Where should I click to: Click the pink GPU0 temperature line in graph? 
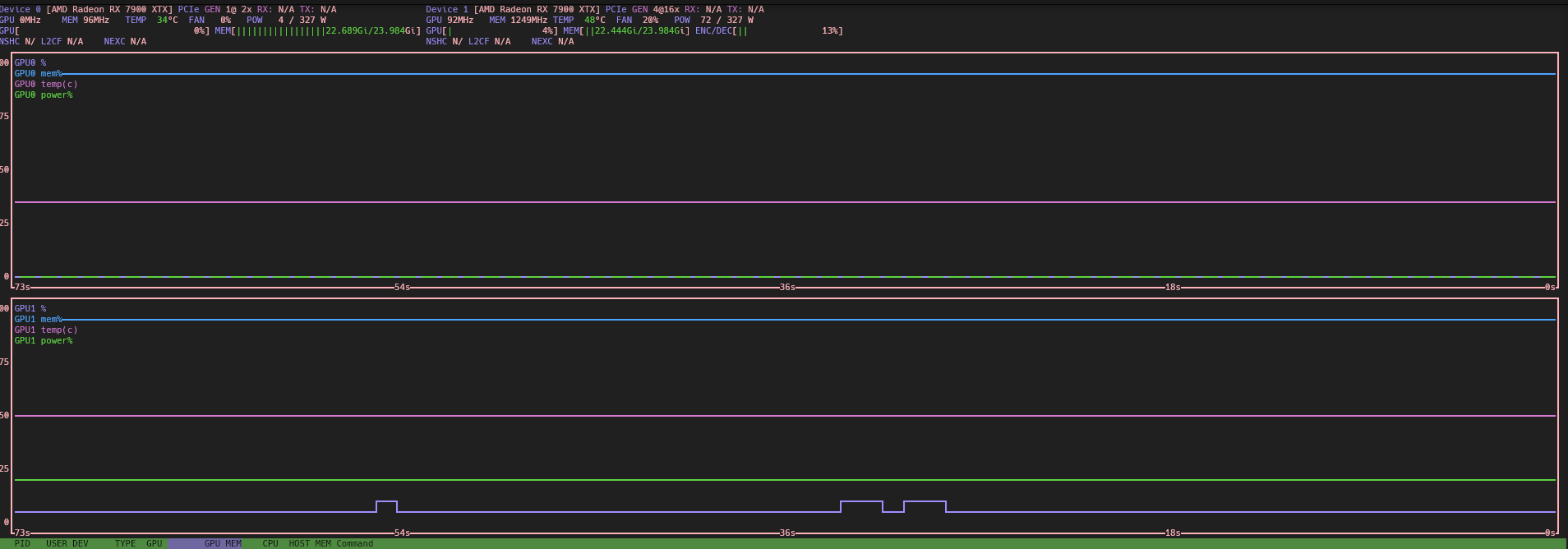pos(785,202)
